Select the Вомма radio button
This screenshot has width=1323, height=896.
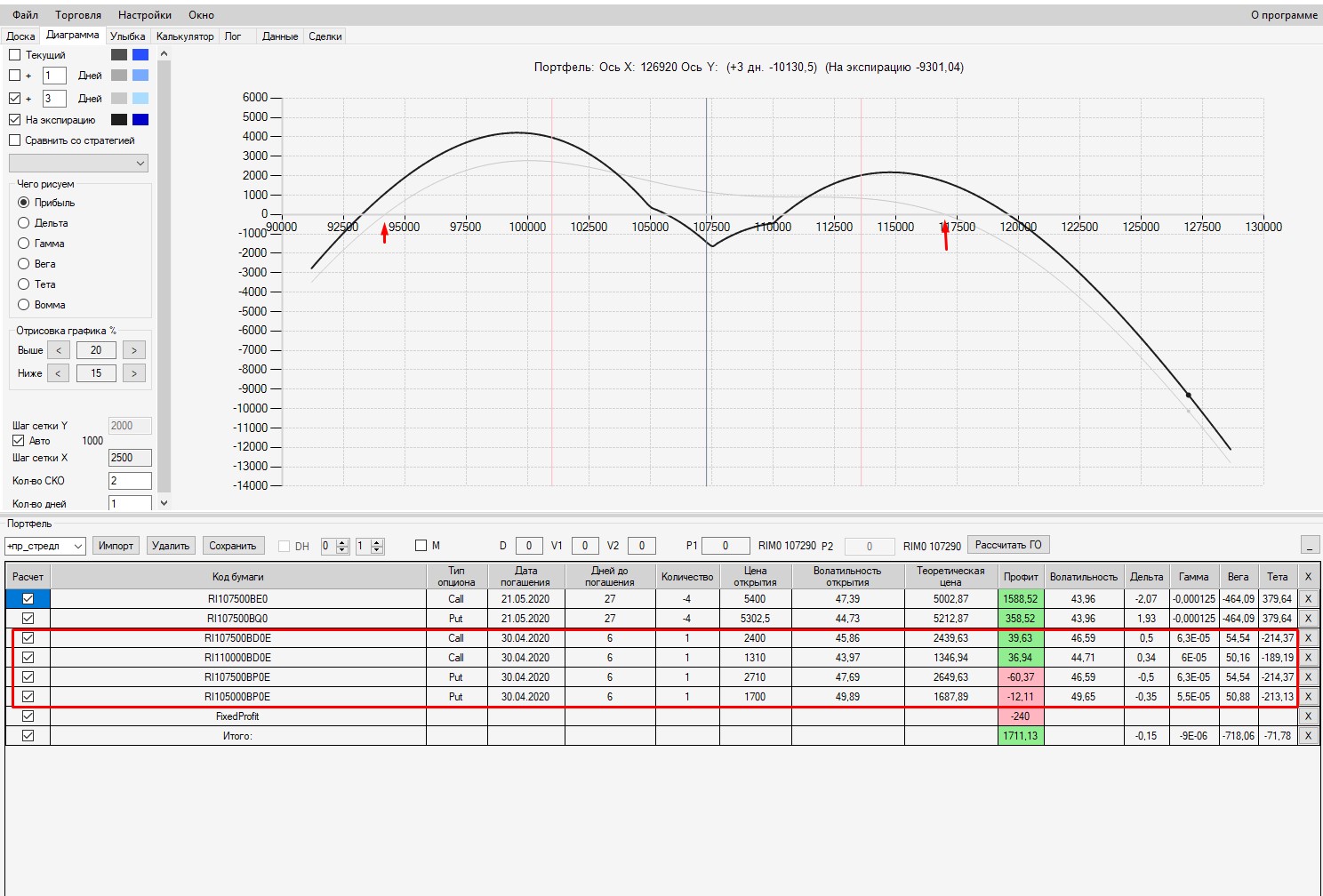point(24,305)
